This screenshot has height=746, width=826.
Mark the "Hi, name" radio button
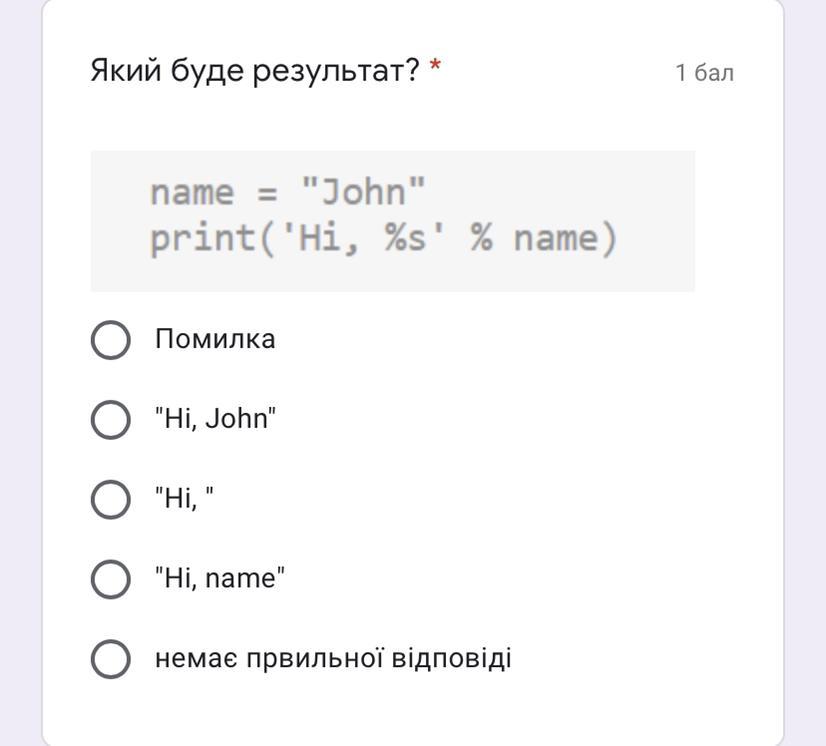(x=110, y=579)
